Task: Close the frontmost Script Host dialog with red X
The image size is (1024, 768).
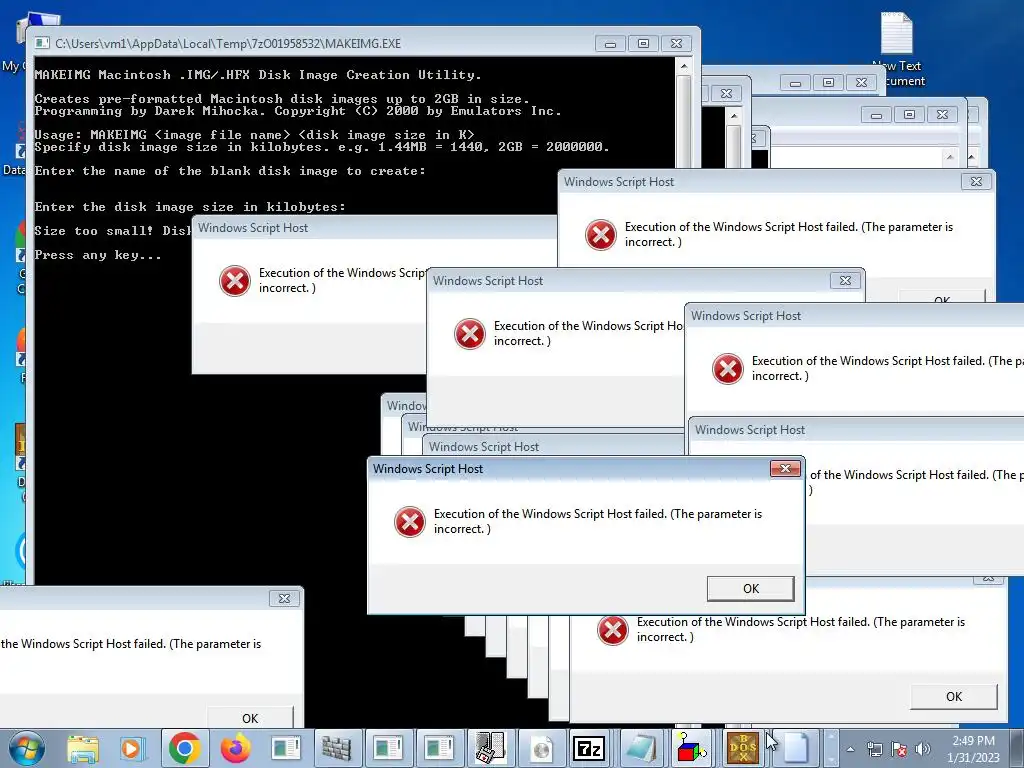Action: tap(785, 468)
